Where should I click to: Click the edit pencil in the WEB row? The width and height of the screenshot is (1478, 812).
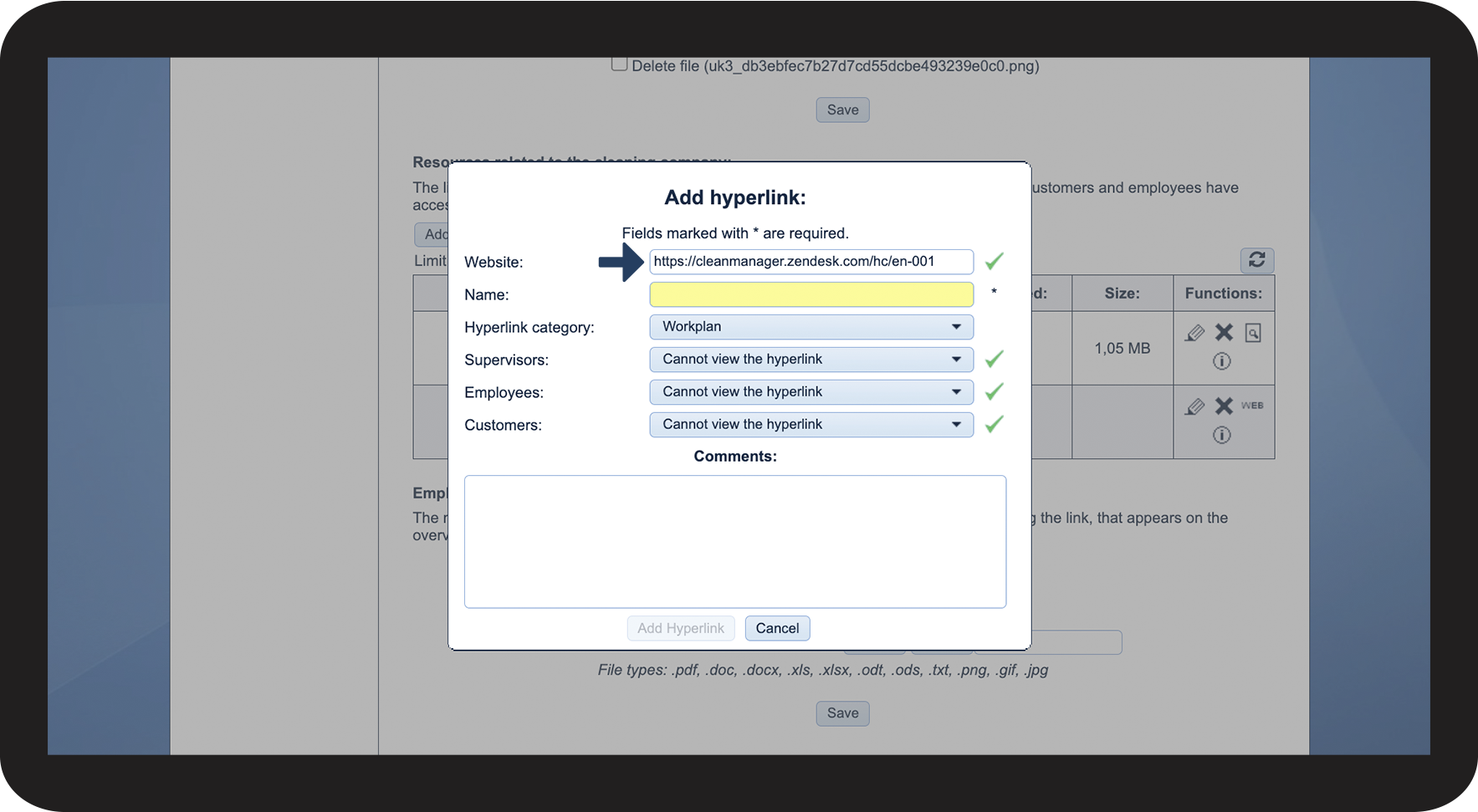tap(1194, 406)
